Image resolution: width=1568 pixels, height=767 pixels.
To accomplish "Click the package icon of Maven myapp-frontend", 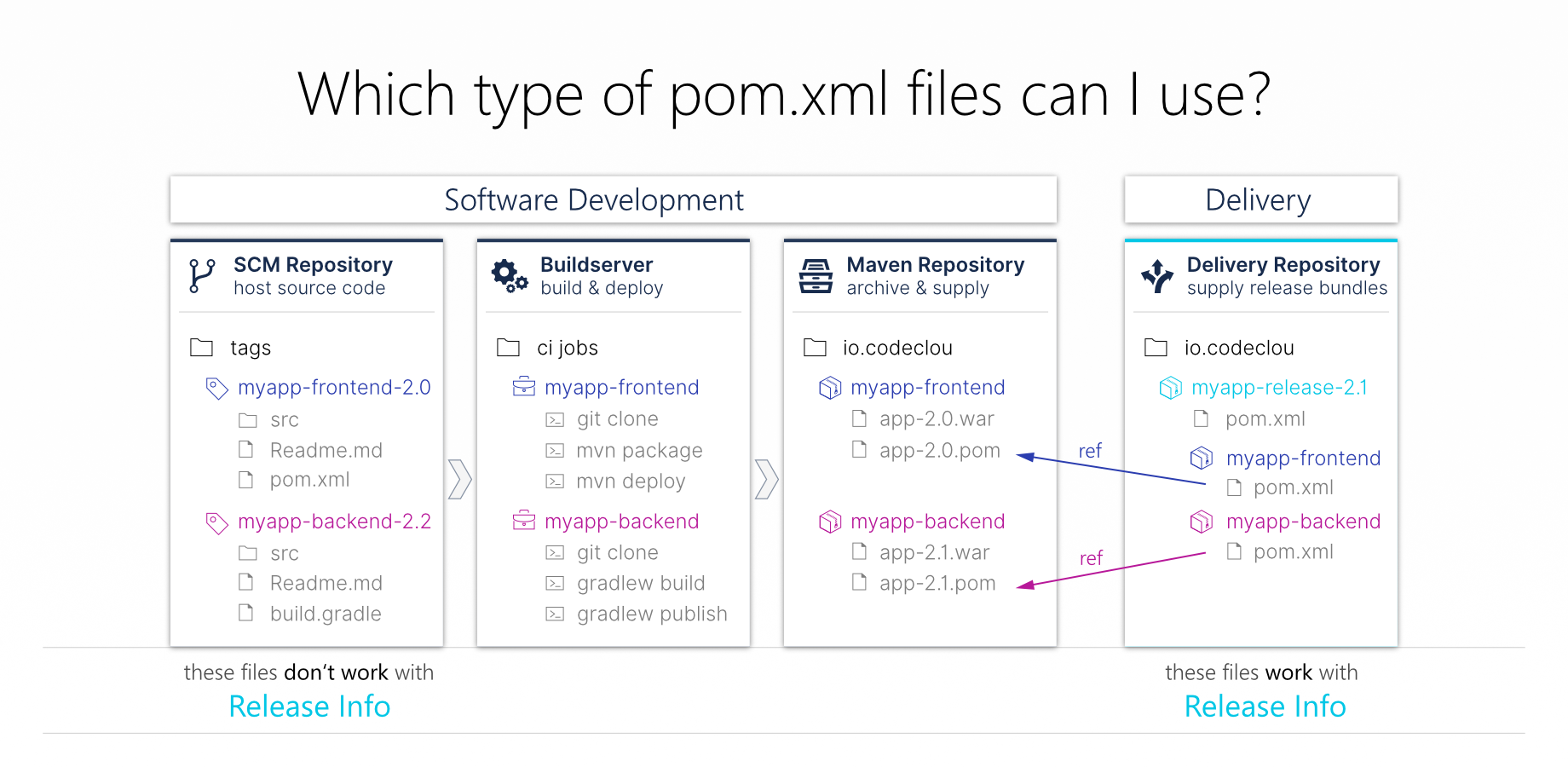I will click(830, 388).
